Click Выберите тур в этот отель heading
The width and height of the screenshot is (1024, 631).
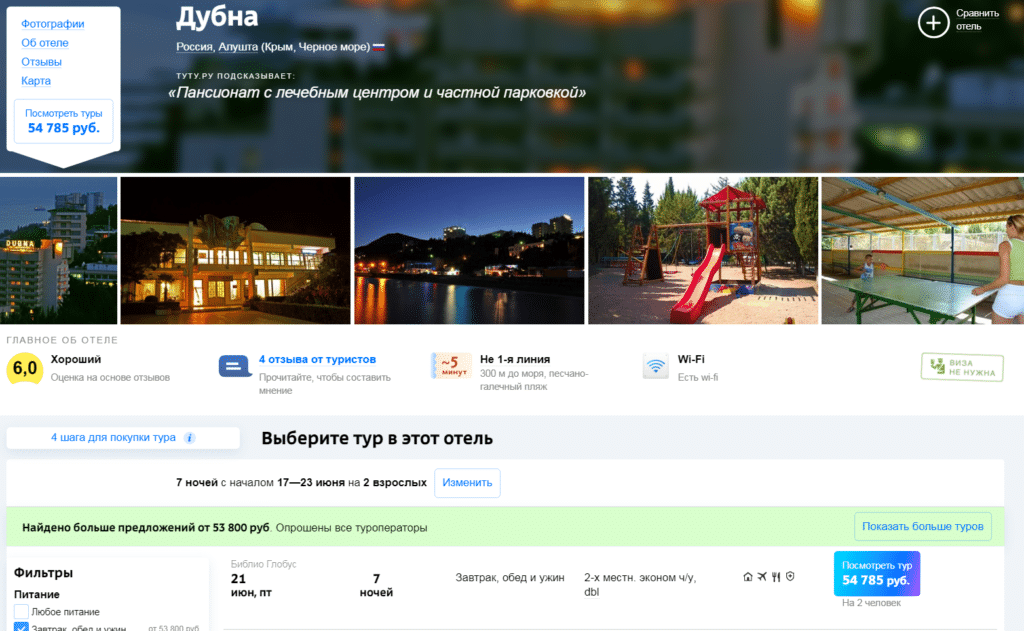[x=377, y=438]
